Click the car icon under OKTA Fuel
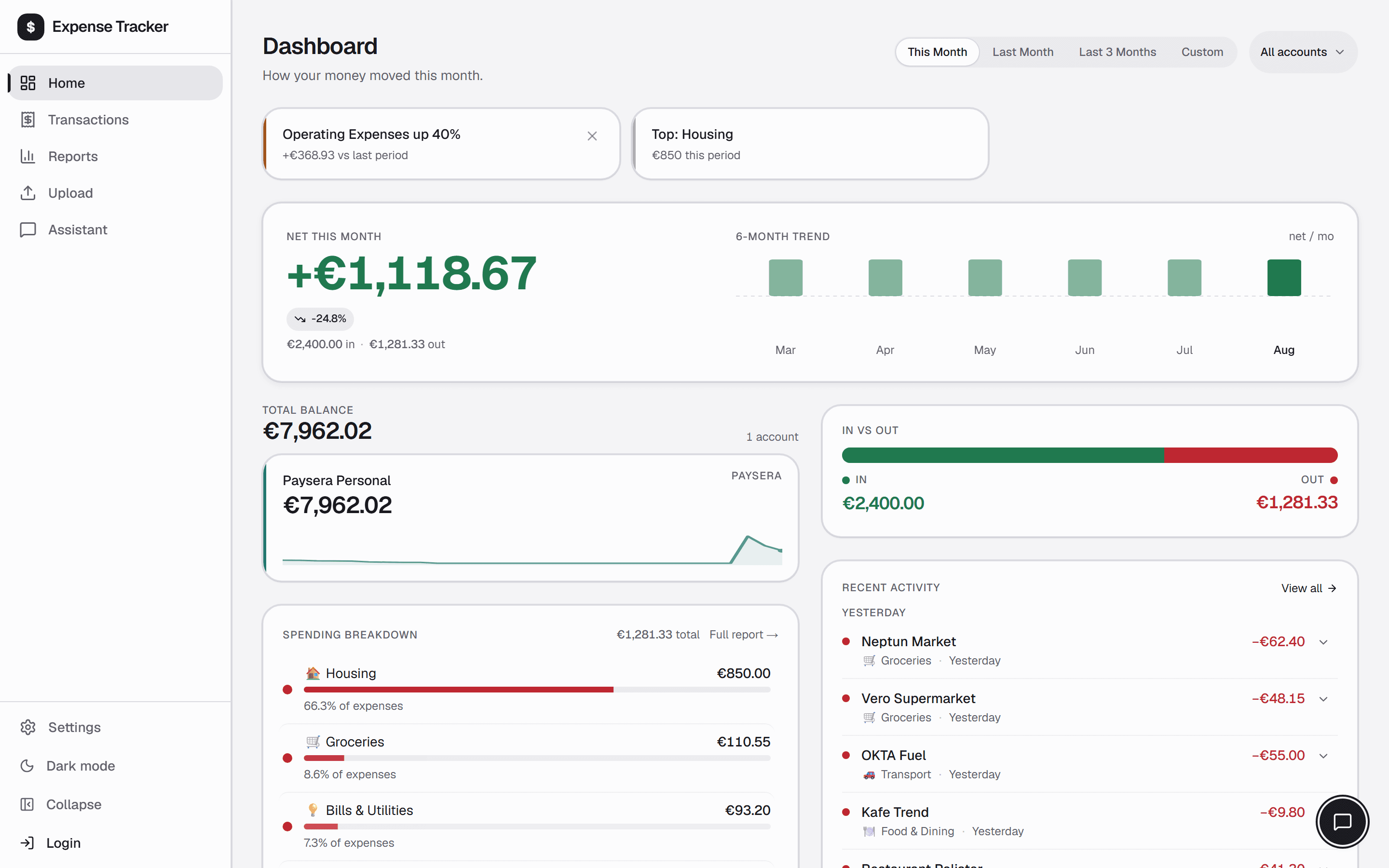 869,774
